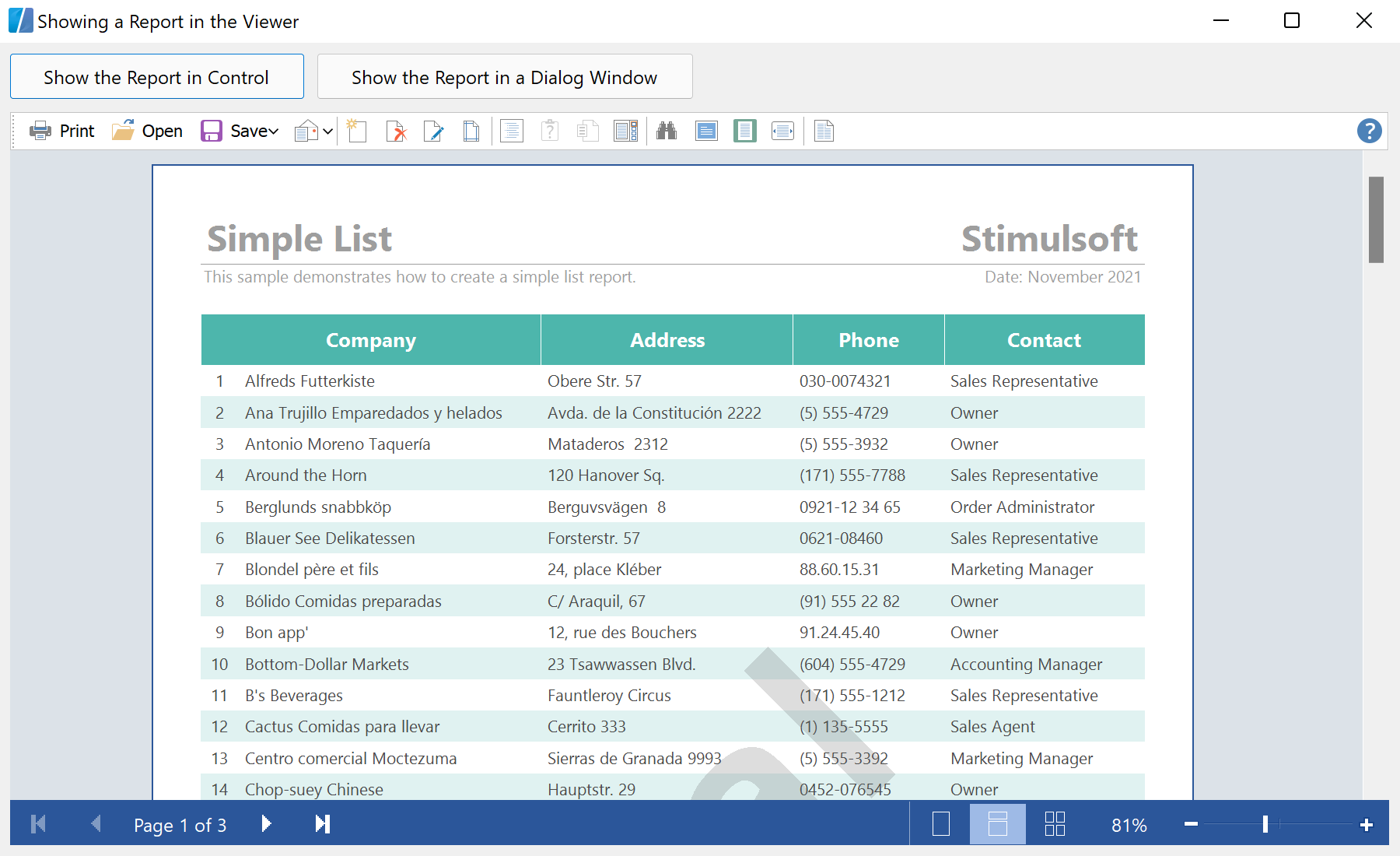Go to the first page

click(38, 823)
